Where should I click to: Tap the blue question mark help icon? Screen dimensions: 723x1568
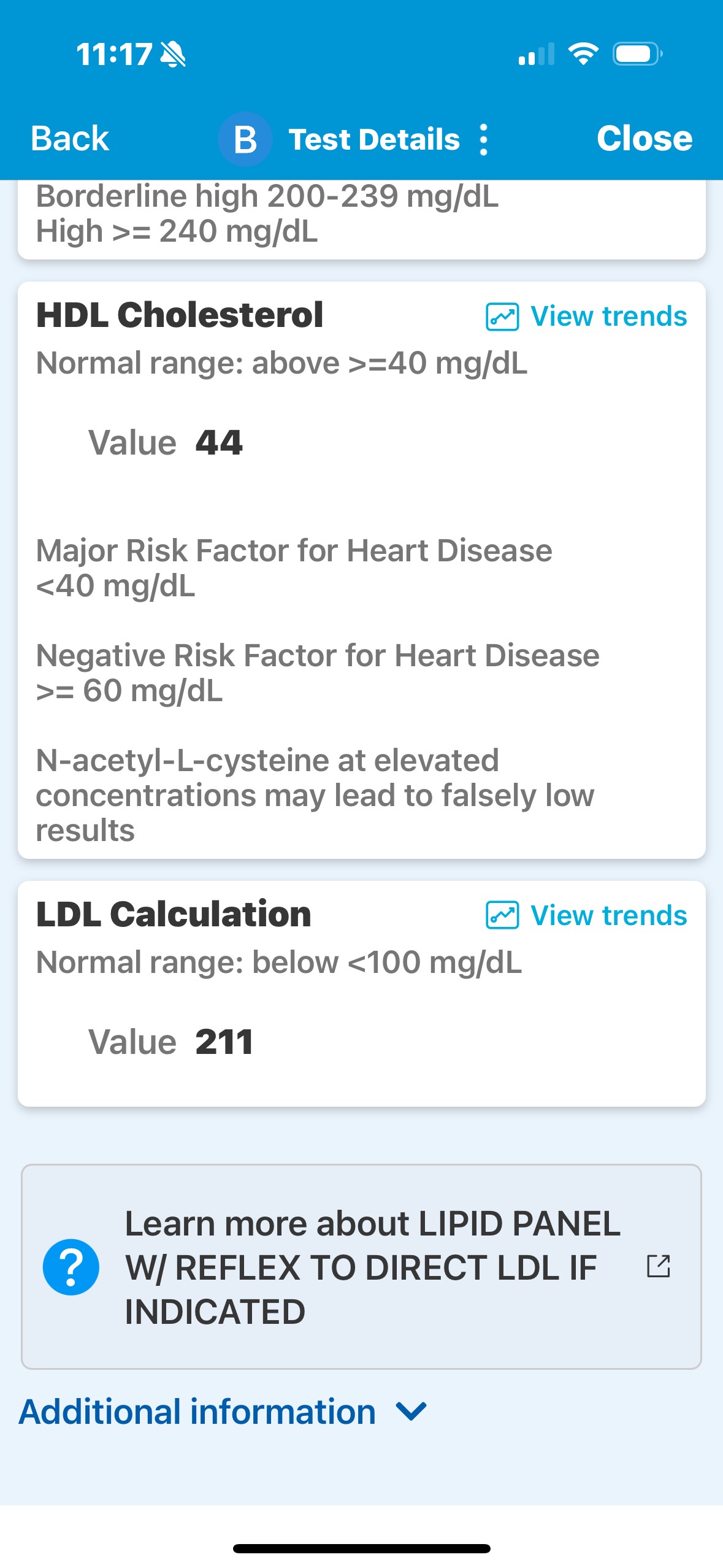(x=71, y=1267)
